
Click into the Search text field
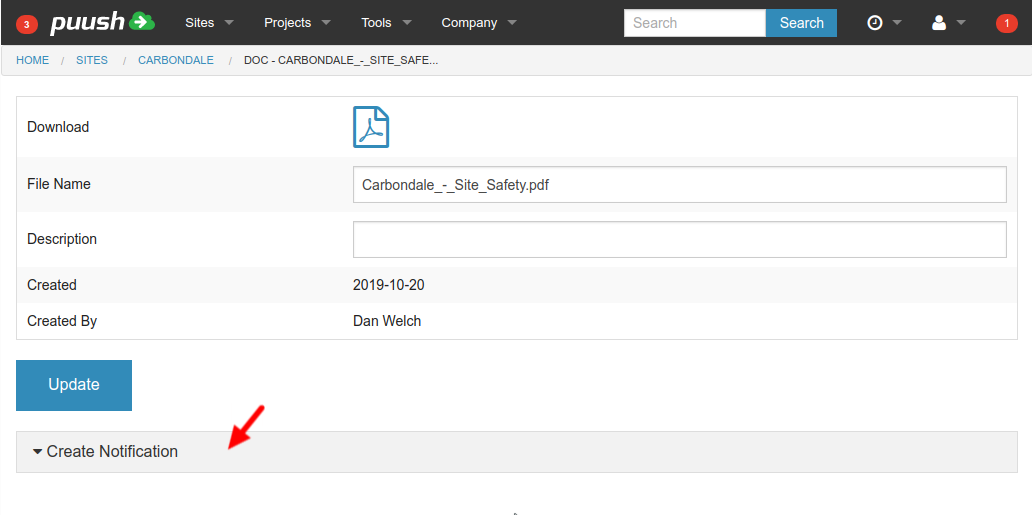tap(695, 23)
